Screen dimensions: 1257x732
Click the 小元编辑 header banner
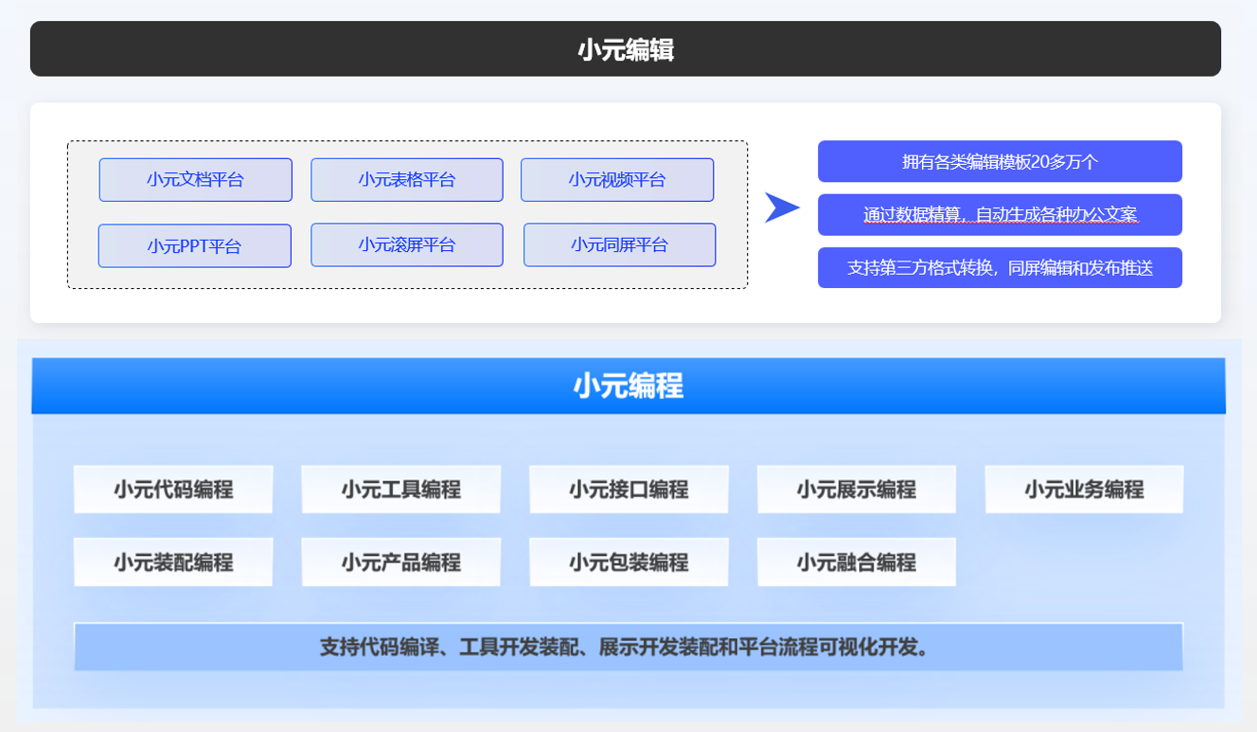(x=625, y=49)
